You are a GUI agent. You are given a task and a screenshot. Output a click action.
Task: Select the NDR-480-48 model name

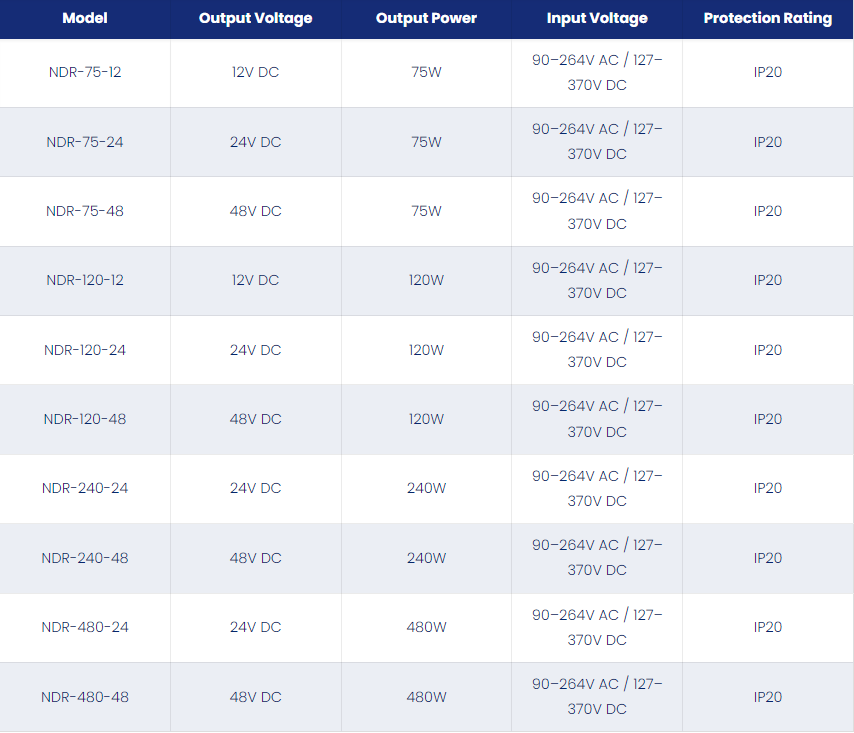click(x=85, y=697)
